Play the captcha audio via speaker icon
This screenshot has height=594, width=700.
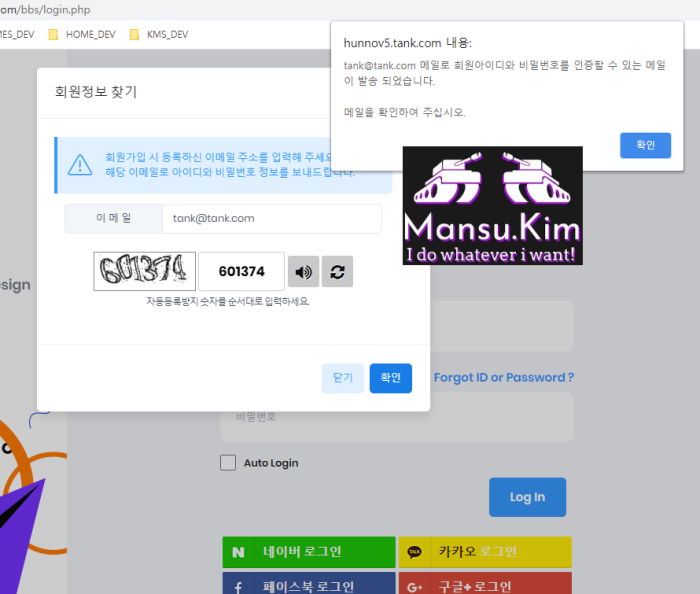(x=304, y=271)
